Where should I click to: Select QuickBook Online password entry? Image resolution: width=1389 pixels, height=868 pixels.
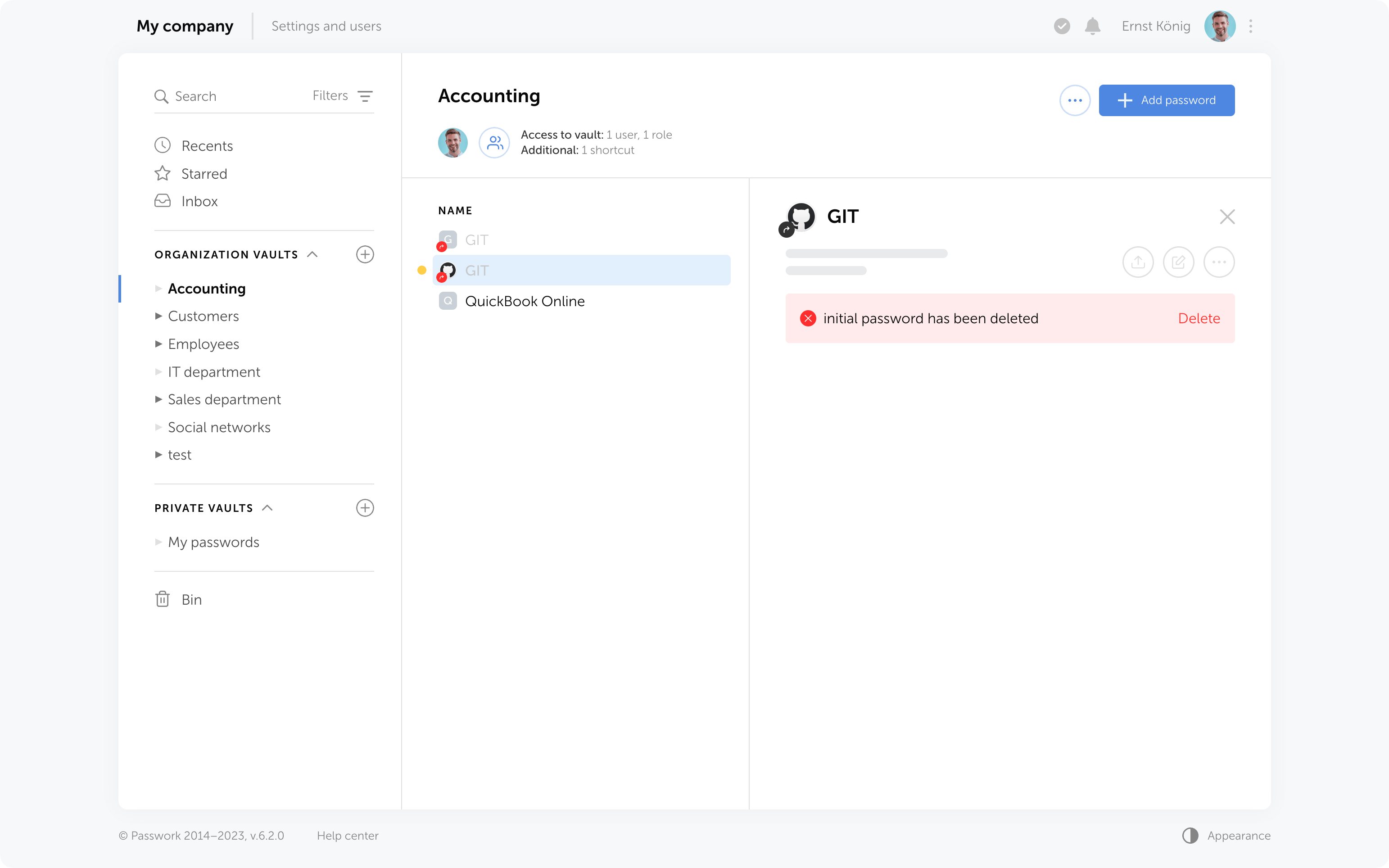coord(524,301)
